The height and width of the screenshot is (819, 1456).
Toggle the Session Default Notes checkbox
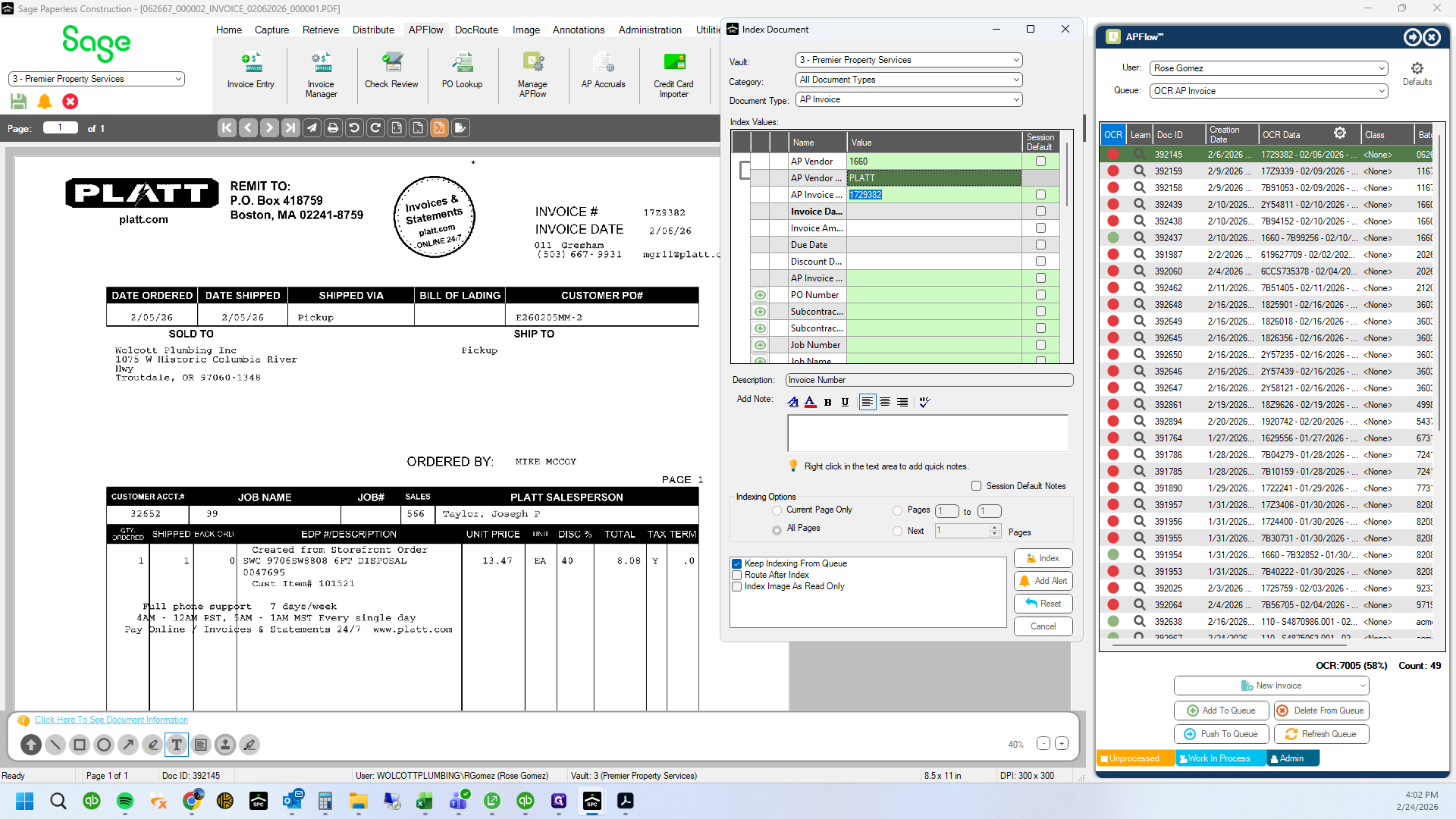976,486
